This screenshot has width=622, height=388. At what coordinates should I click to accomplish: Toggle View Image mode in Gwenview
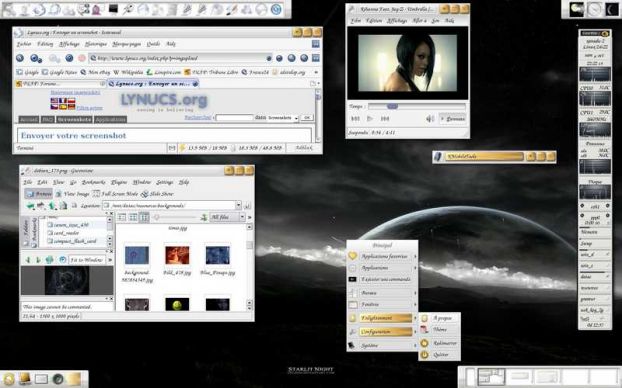(x=72, y=194)
